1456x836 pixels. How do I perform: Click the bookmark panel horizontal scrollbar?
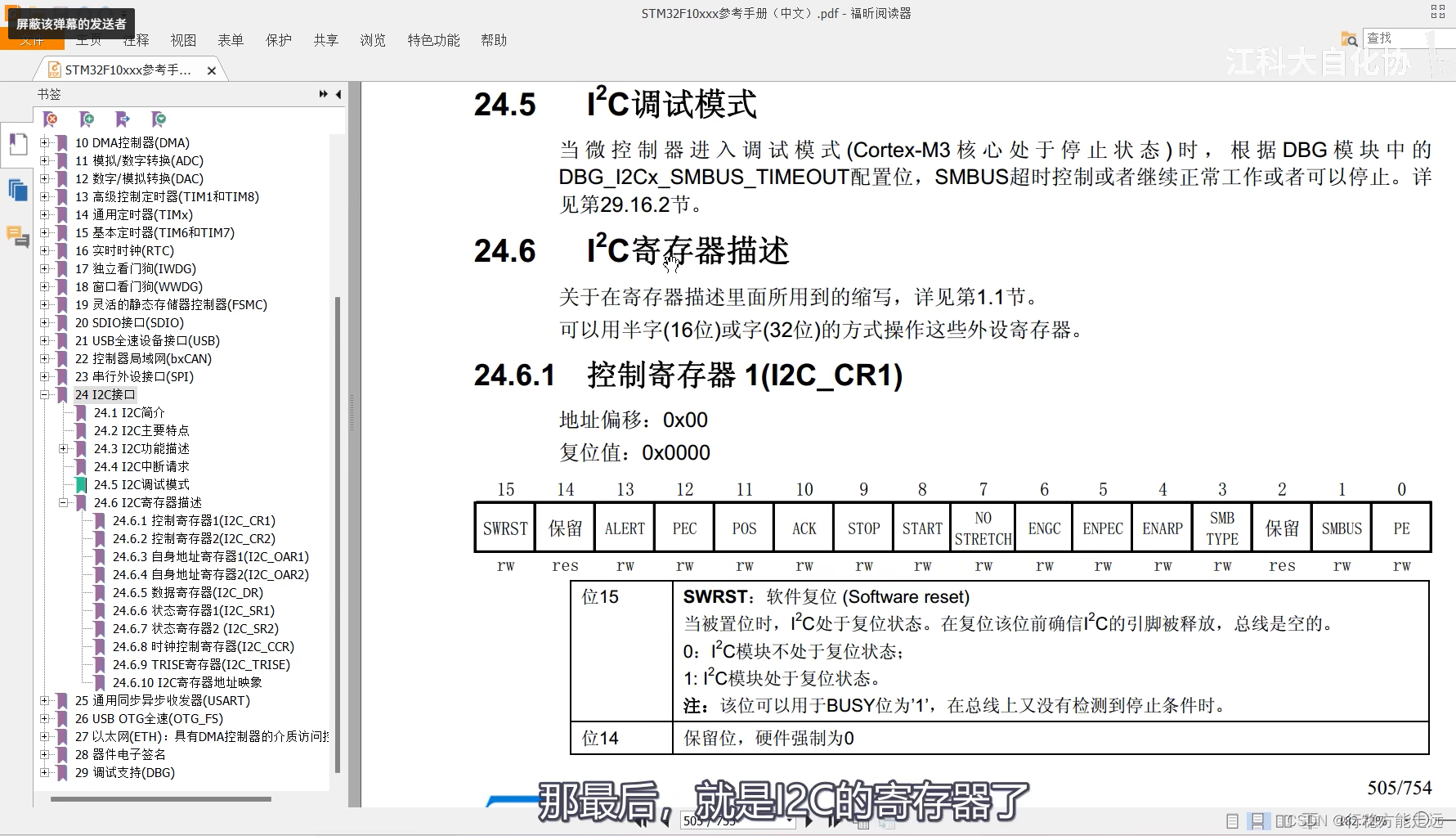coord(161,798)
